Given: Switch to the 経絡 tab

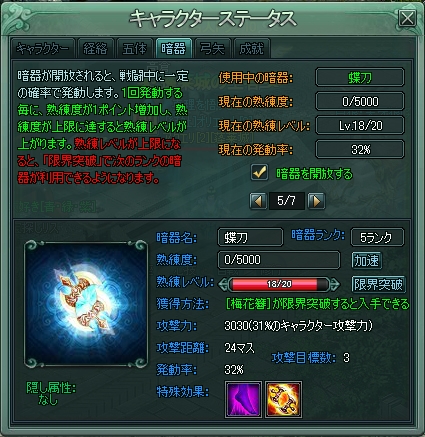Looking at the screenshot, I should click(96, 49).
